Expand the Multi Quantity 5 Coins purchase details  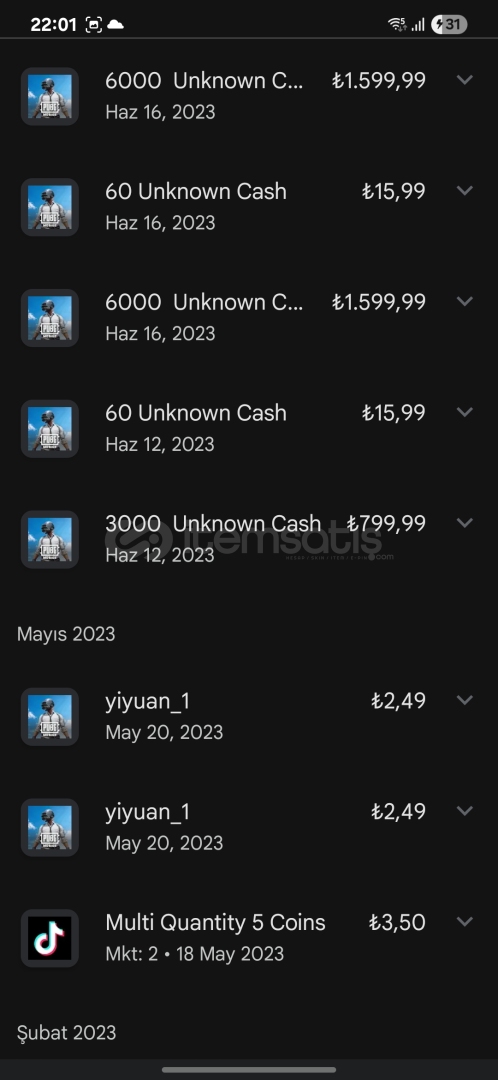tap(465, 922)
